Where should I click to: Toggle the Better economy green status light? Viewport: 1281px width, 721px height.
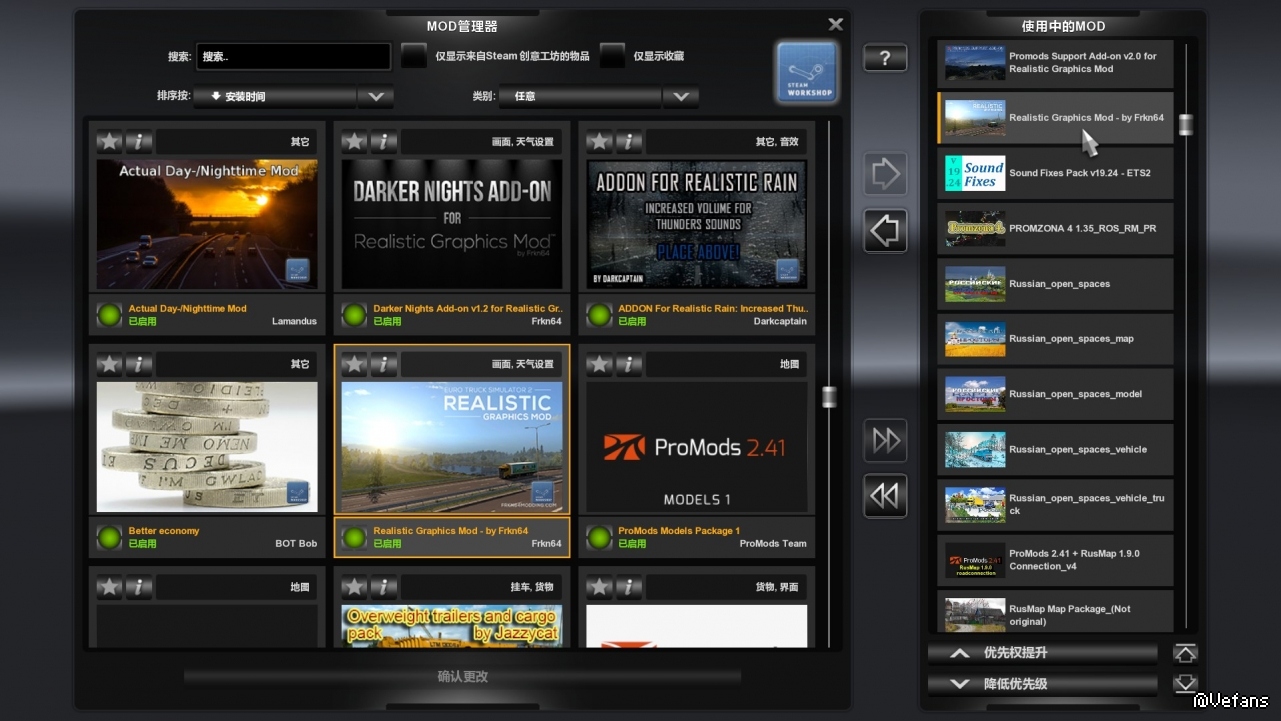[x=109, y=538]
